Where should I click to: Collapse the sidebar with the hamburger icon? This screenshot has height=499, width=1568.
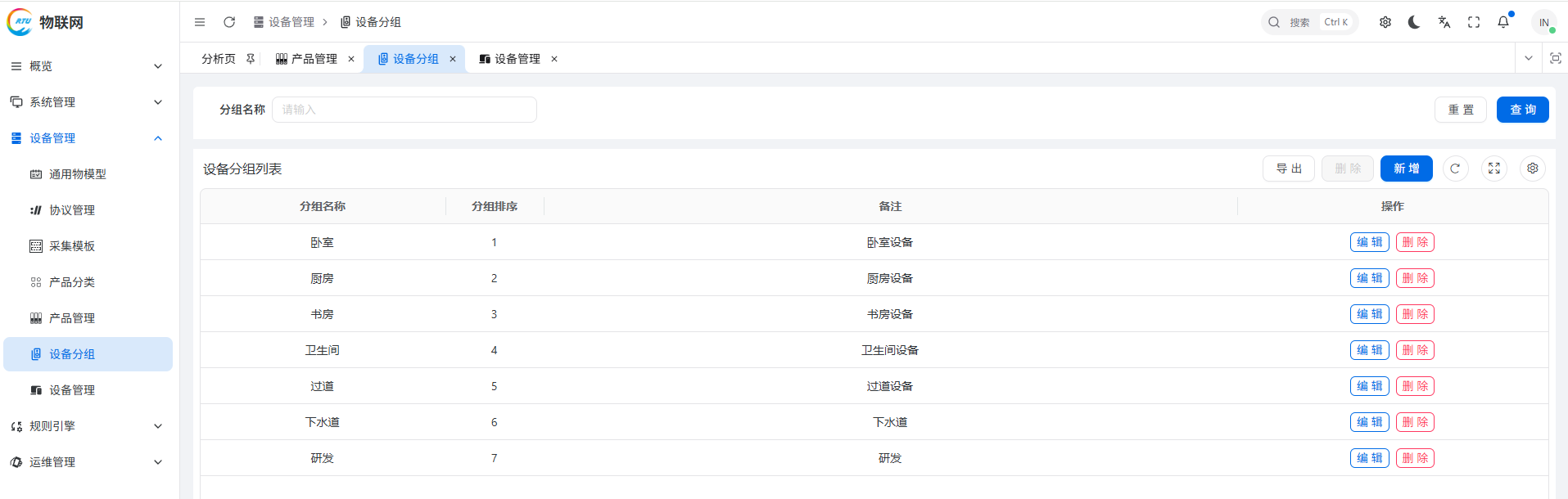[x=200, y=22]
